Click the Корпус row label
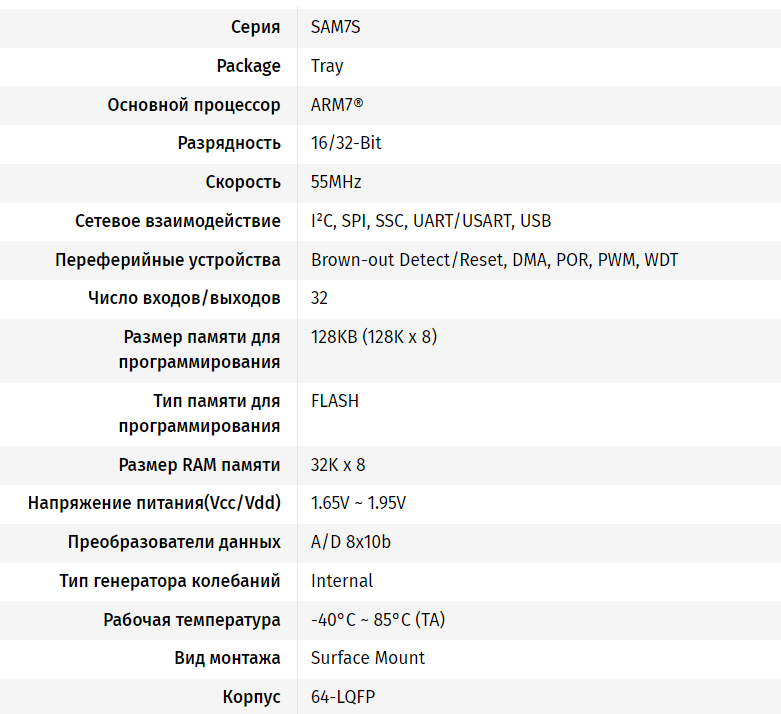 click(252, 697)
